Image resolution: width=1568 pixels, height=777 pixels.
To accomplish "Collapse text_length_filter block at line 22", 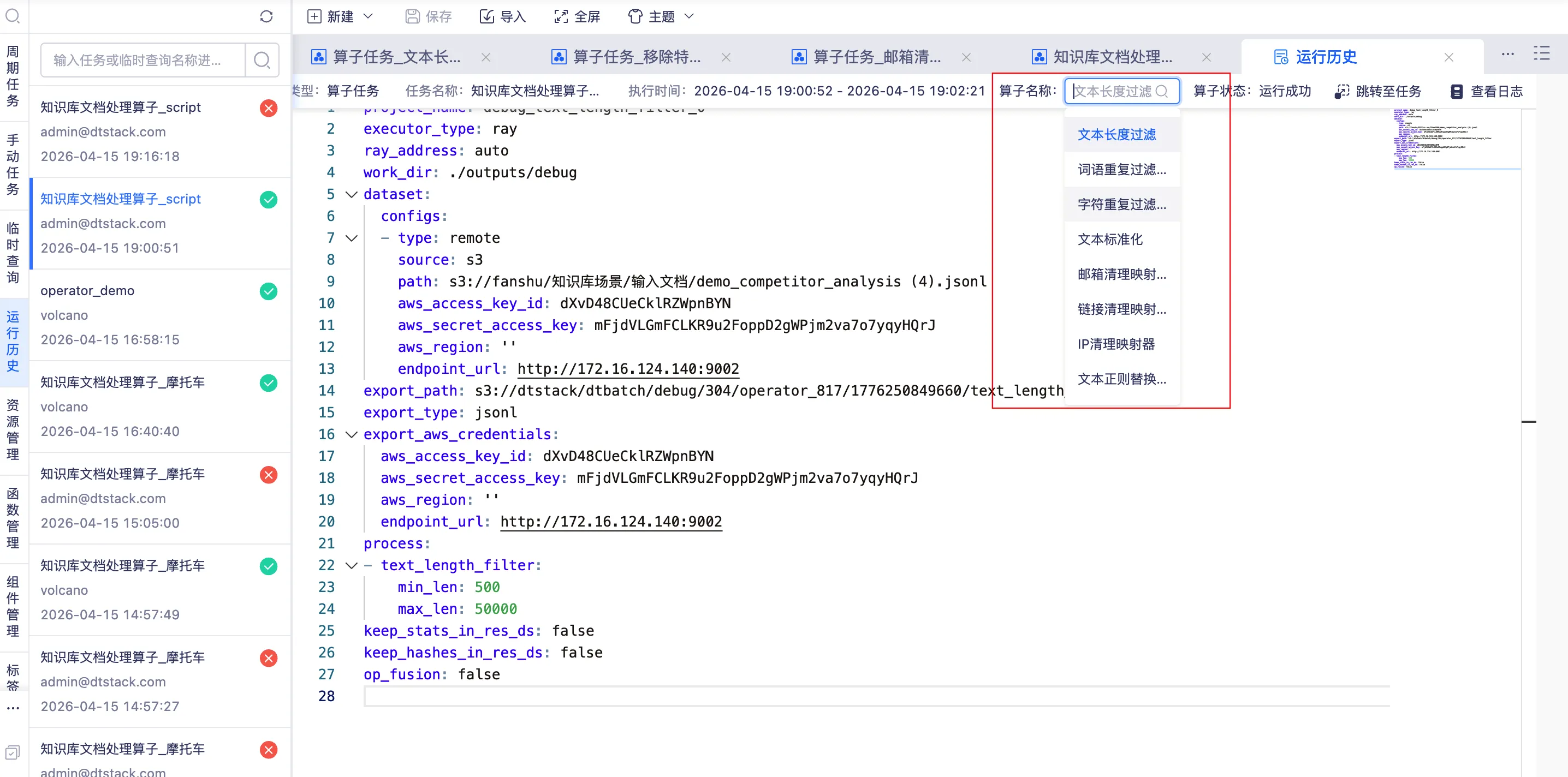I will pyautogui.click(x=351, y=566).
